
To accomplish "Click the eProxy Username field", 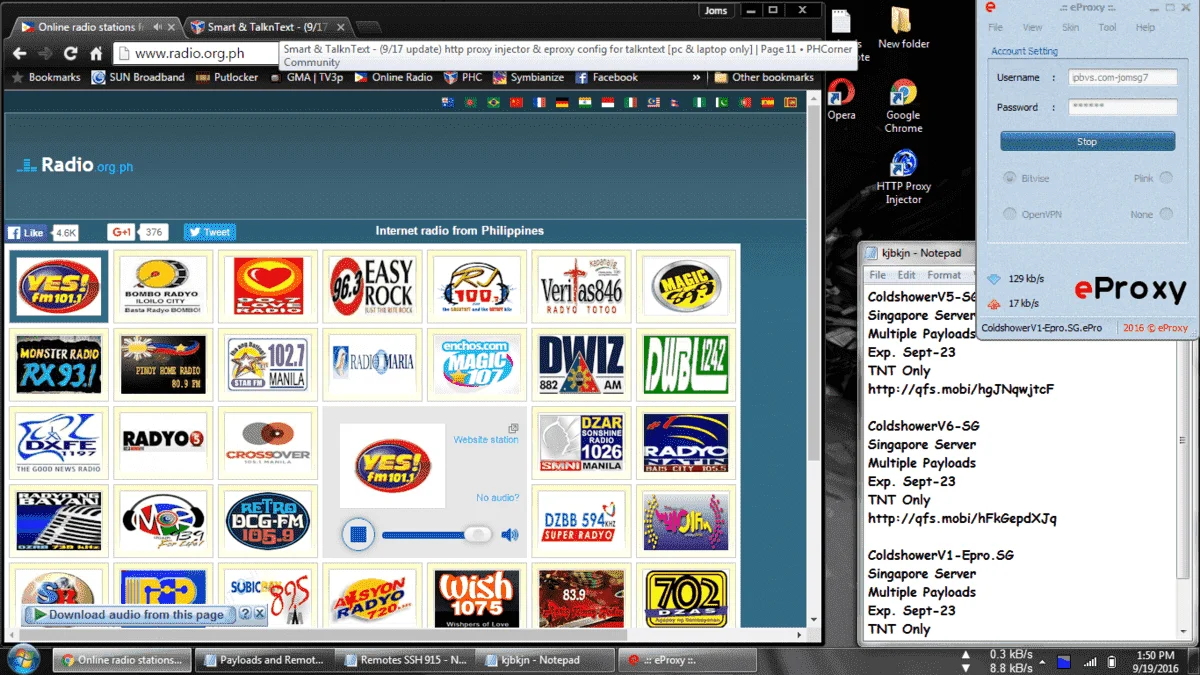I will [1122, 77].
